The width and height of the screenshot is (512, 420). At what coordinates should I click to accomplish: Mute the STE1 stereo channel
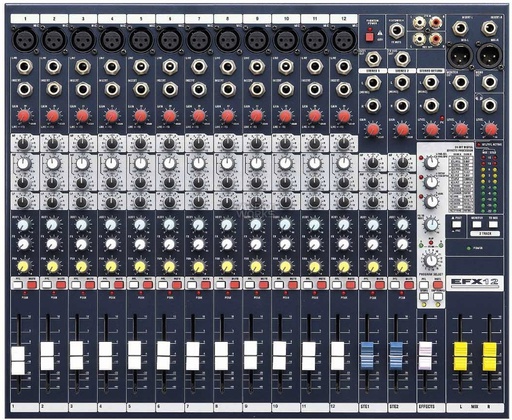(x=380, y=285)
